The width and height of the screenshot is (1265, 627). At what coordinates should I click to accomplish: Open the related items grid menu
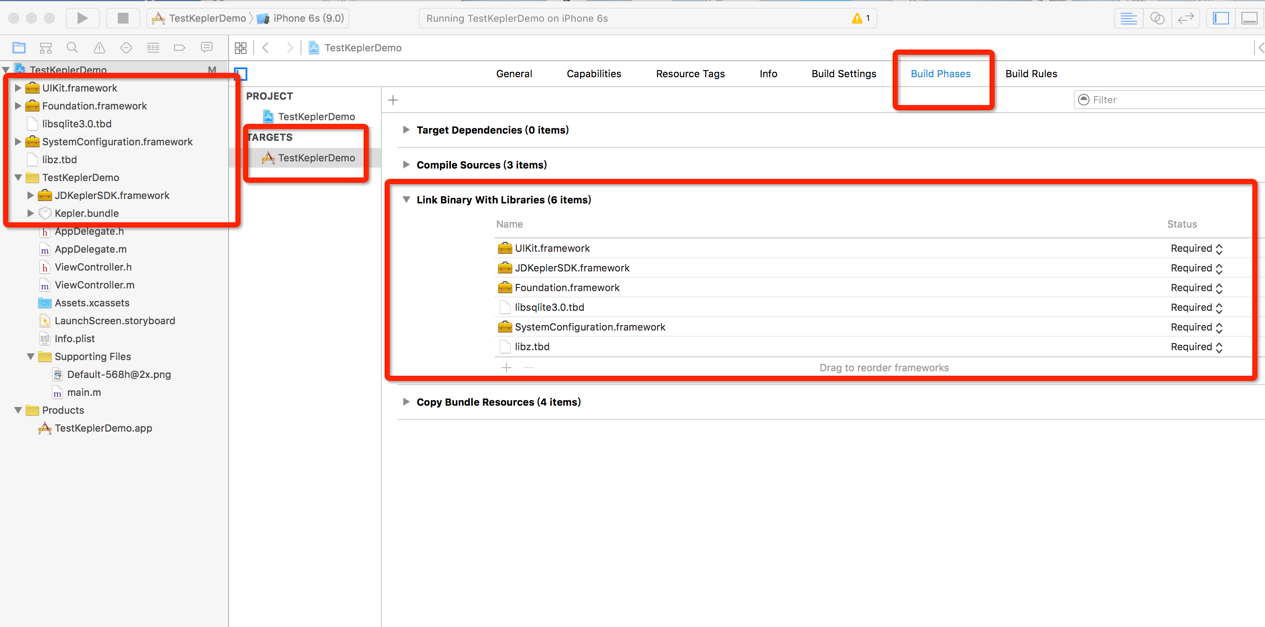tap(241, 48)
